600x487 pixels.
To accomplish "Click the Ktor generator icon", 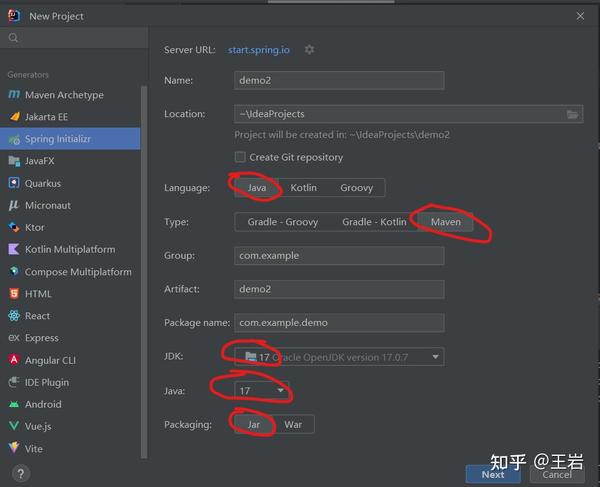I will (x=14, y=227).
